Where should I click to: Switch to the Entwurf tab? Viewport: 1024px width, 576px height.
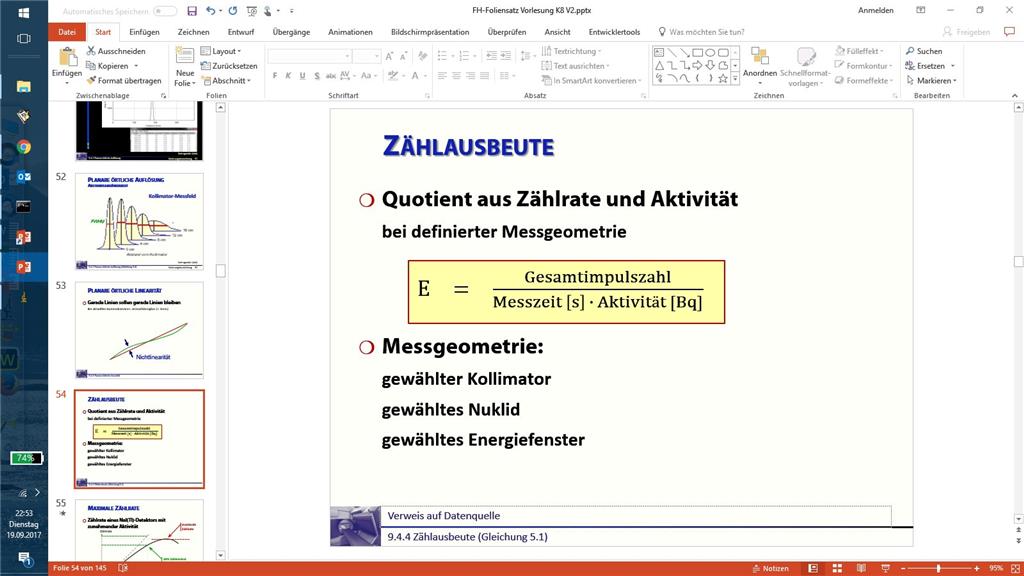pyautogui.click(x=241, y=31)
